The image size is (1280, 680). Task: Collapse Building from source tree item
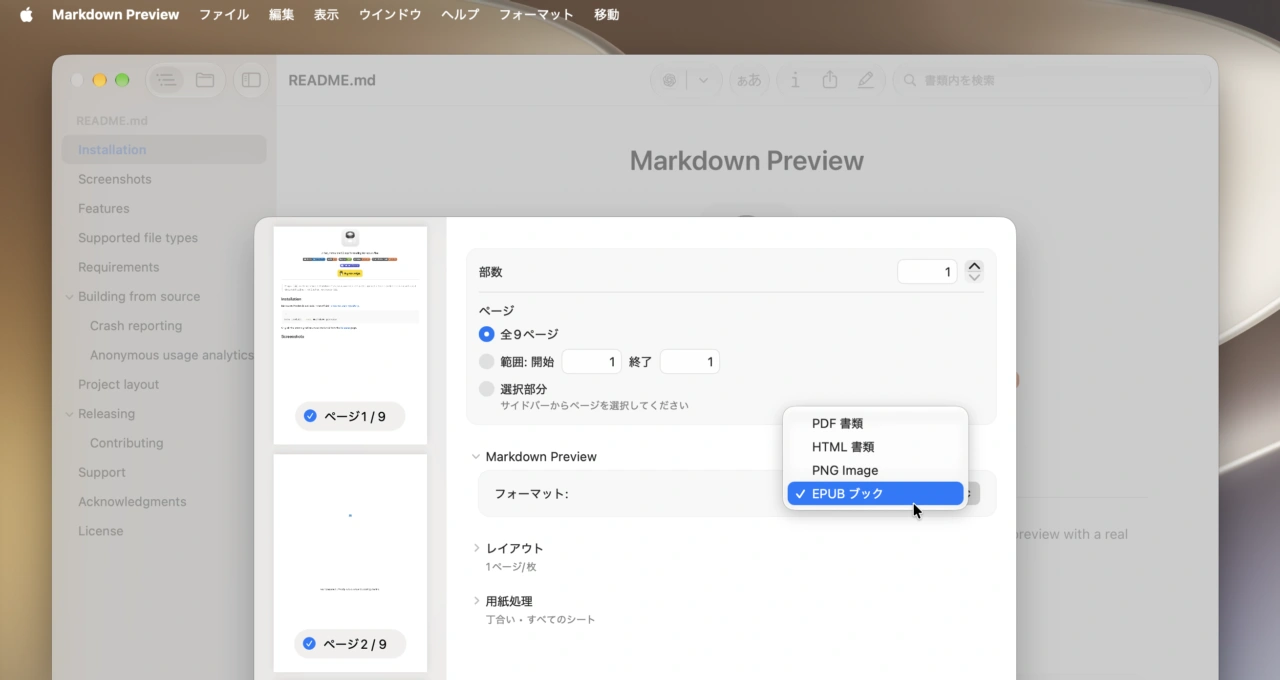(70, 297)
